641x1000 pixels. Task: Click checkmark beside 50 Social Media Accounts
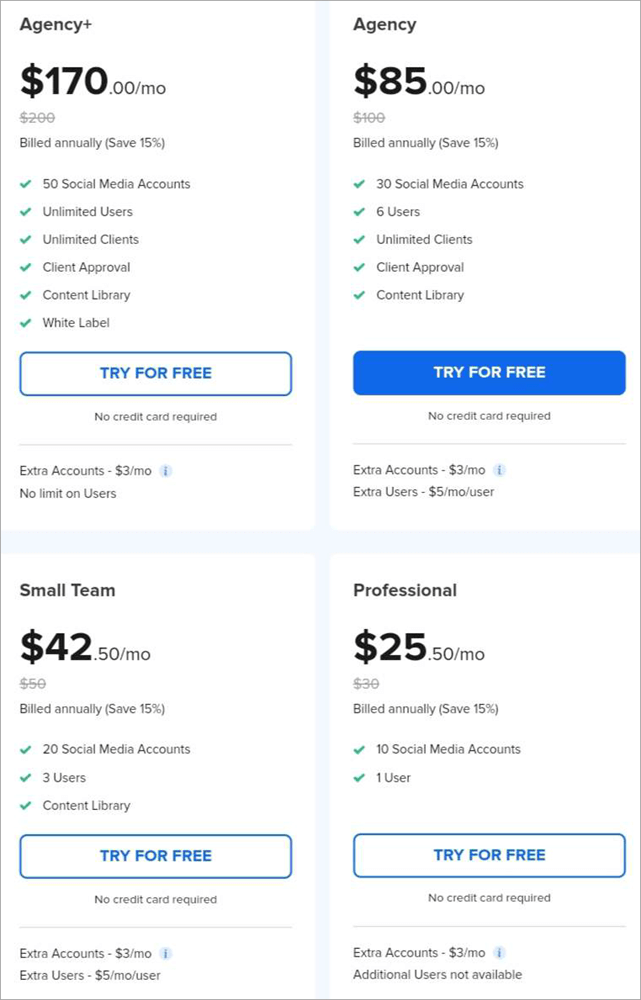pos(26,184)
